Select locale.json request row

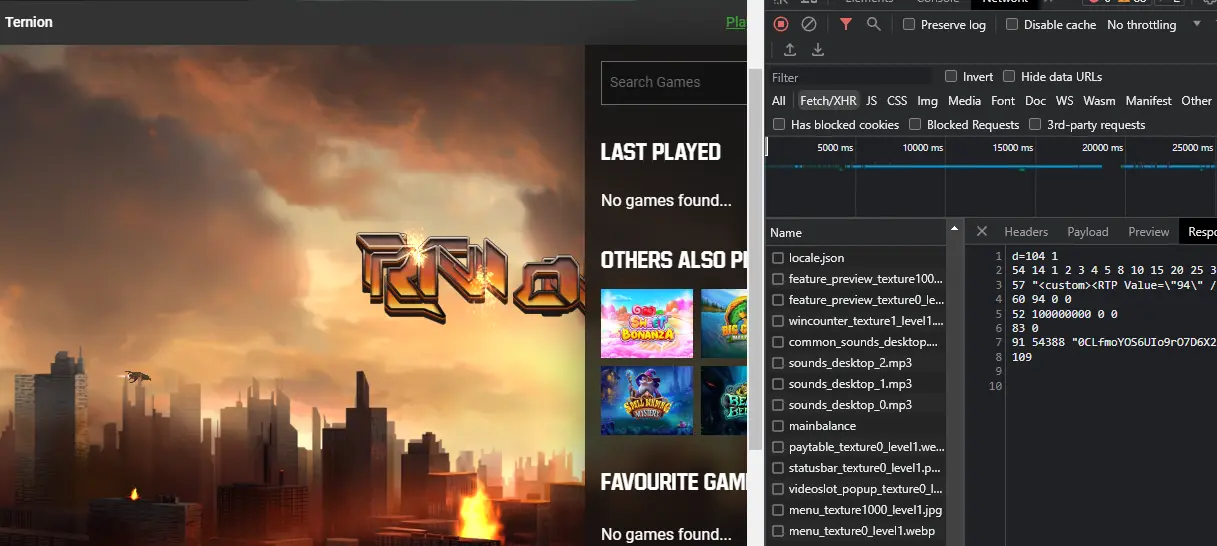[856, 258]
